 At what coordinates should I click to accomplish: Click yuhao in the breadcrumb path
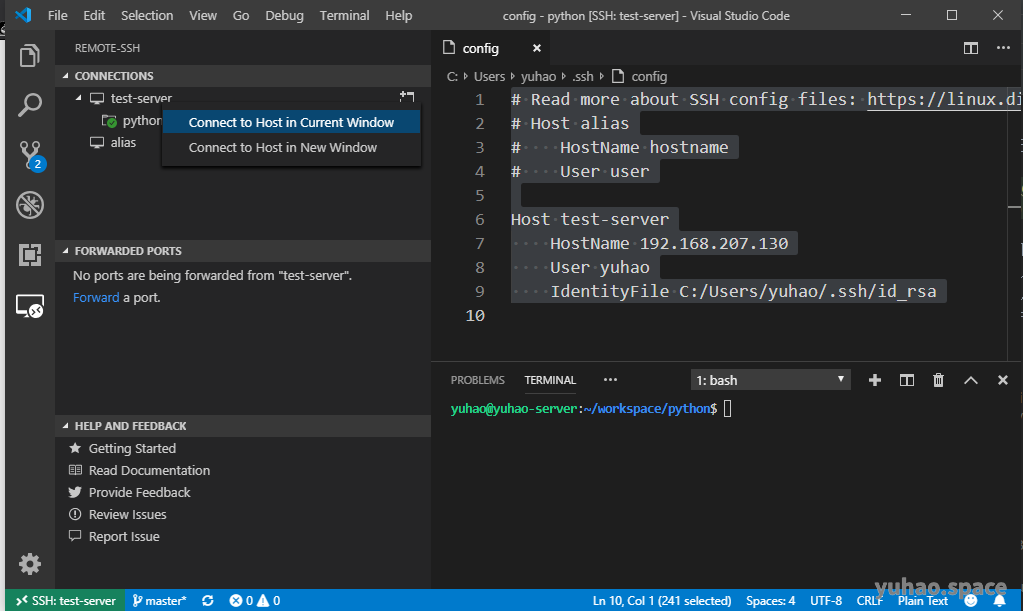coord(538,76)
